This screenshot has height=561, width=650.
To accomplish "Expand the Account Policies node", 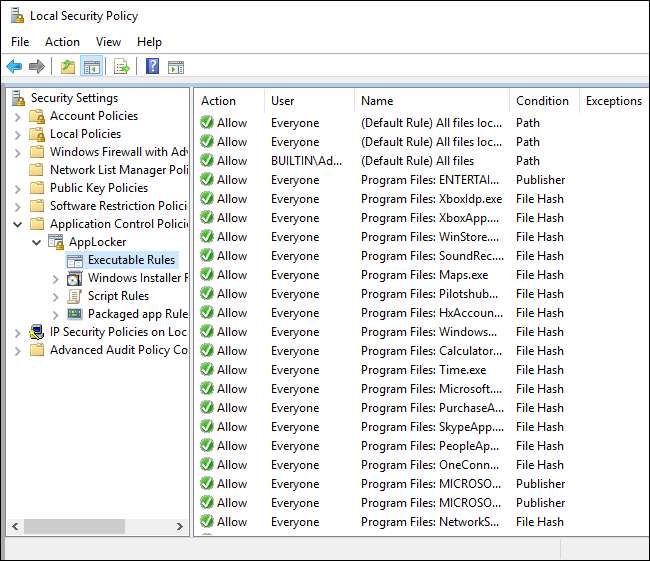I will click(x=17, y=116).
